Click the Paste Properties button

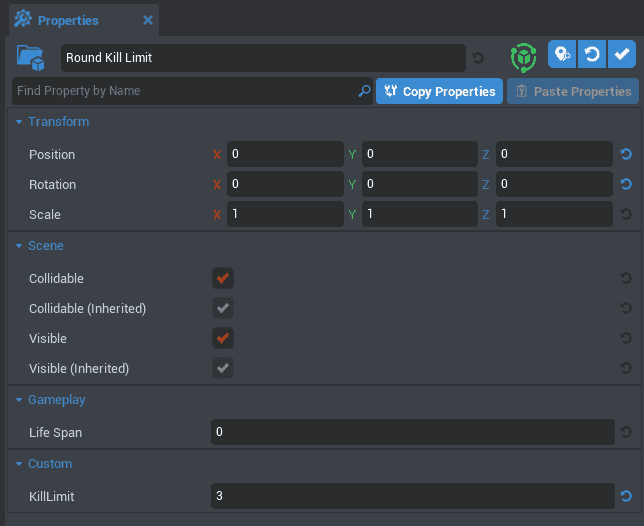573,91
